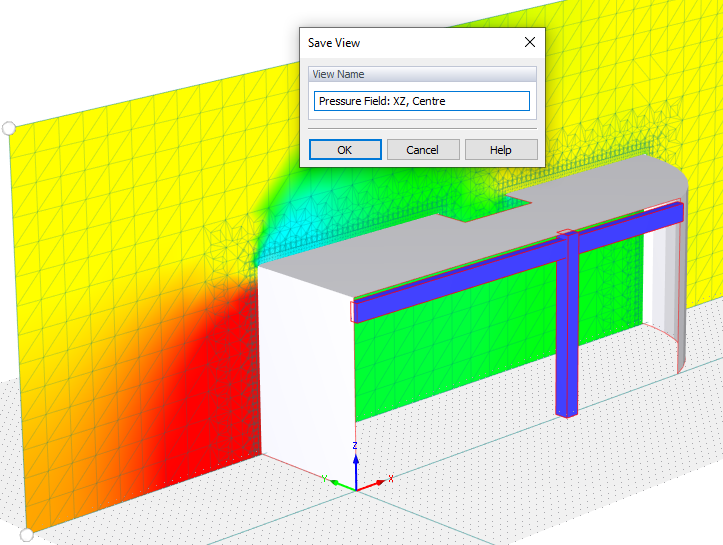Confirm the view name with OK

pos(345,150)
